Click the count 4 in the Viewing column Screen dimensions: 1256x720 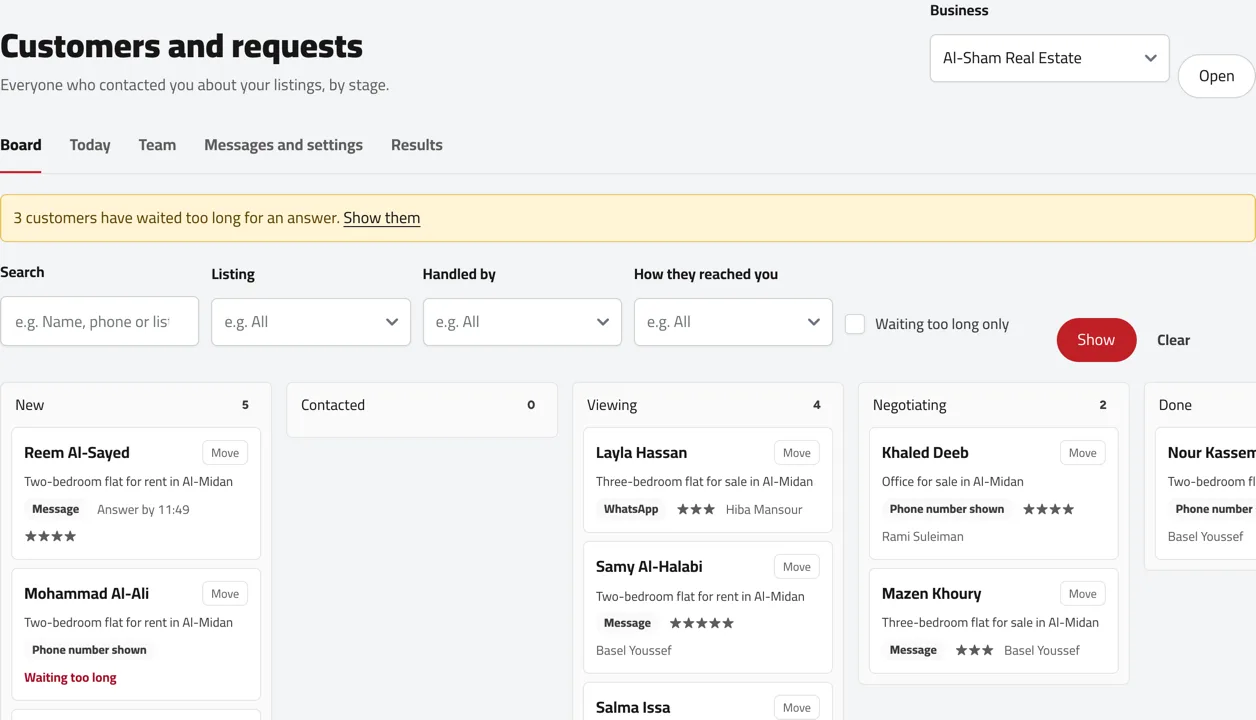pyautogui.click(x=817, y=405)
